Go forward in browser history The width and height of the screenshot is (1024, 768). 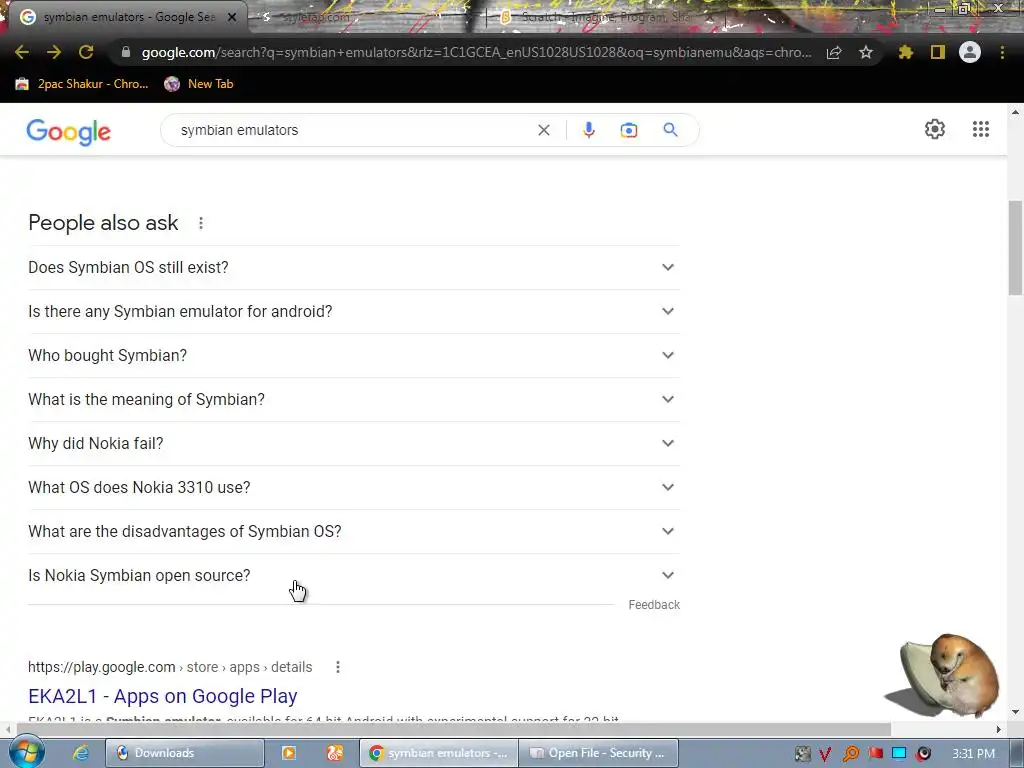[x=54, y=52]
